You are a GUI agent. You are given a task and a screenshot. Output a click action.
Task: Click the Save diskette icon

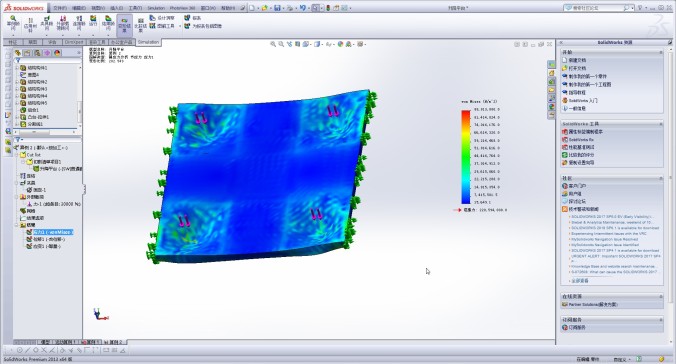(277, 8)
